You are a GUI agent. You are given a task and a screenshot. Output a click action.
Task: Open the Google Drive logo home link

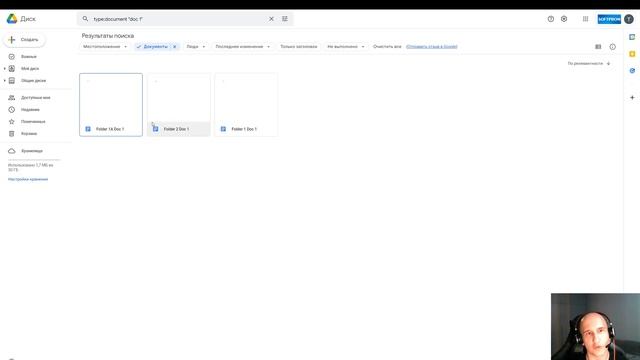21,19
